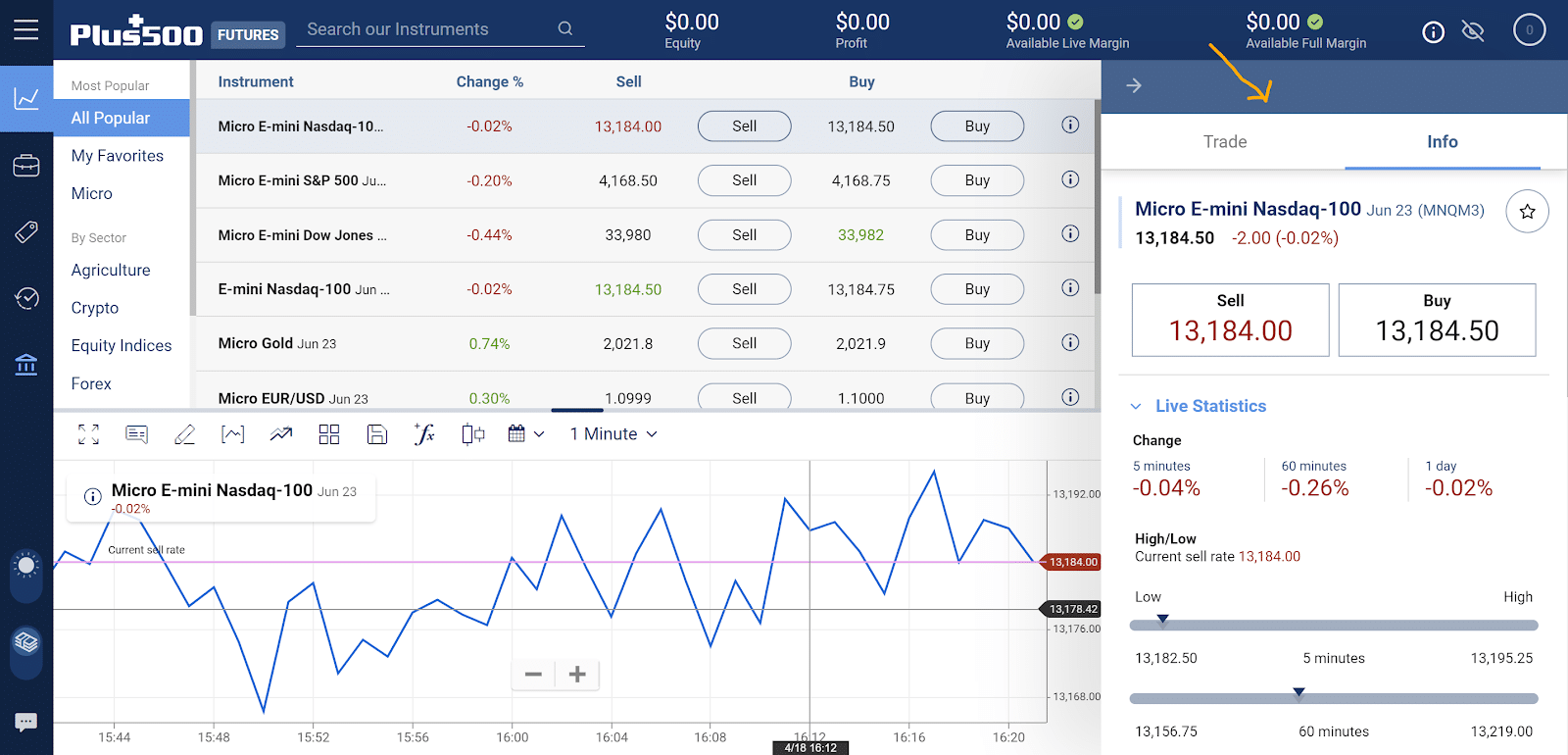The width and height of the screenshot is (1568, 755).
Task: Select the Agriculture sector
Action: (111, 271)
